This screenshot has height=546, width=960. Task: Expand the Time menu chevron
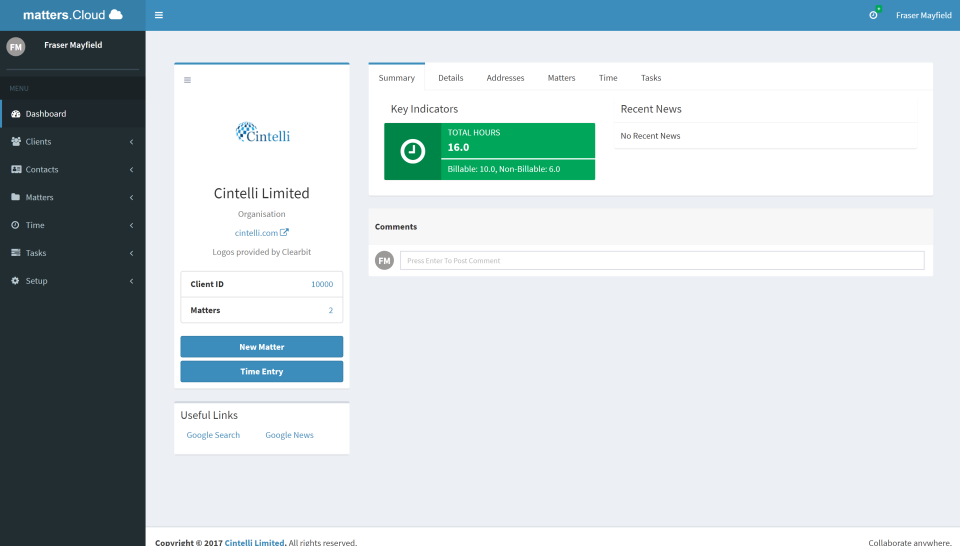click(132, 225)
